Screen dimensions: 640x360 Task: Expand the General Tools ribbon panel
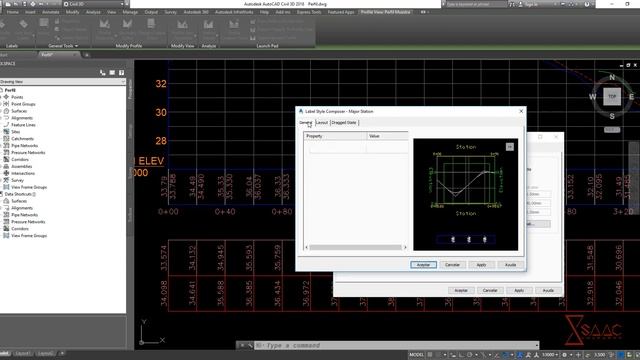(x=63, y=46)
